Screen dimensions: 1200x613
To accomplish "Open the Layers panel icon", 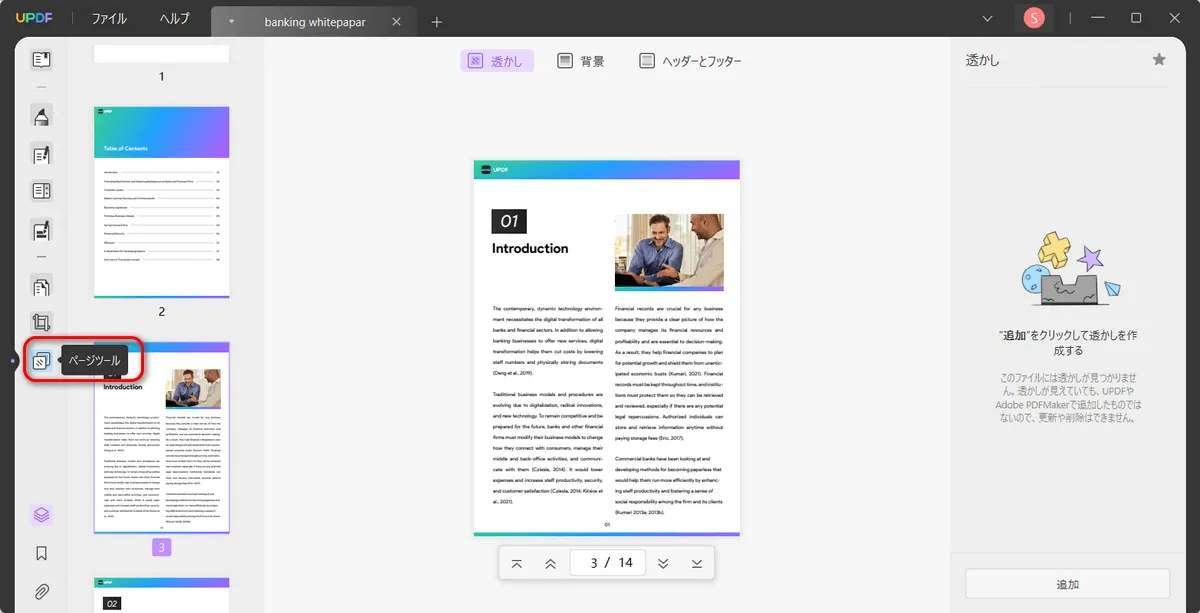I will pyautogui.click(x=41, y=516).
